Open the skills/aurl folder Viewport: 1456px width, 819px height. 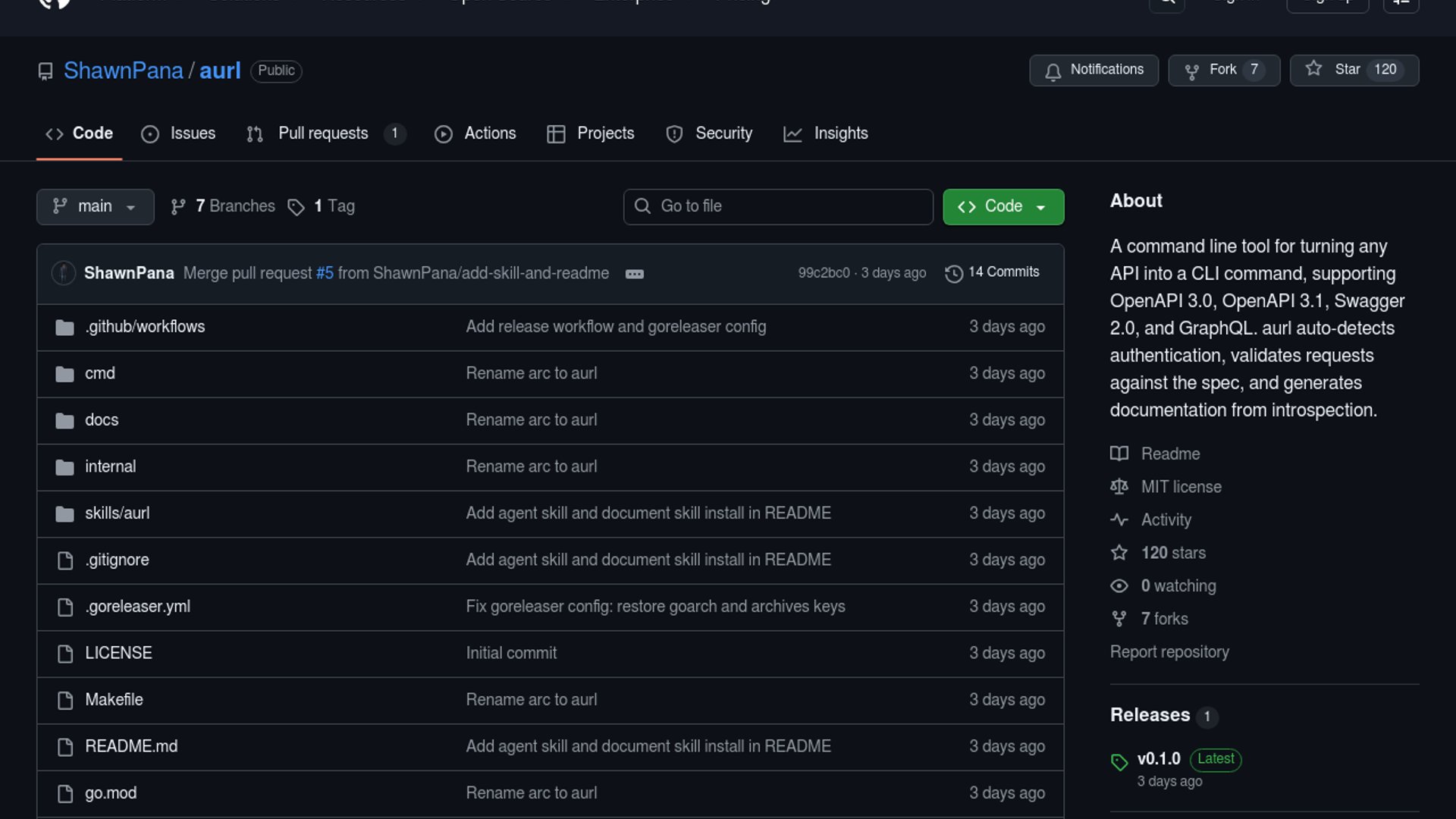(x=118, y=513)
